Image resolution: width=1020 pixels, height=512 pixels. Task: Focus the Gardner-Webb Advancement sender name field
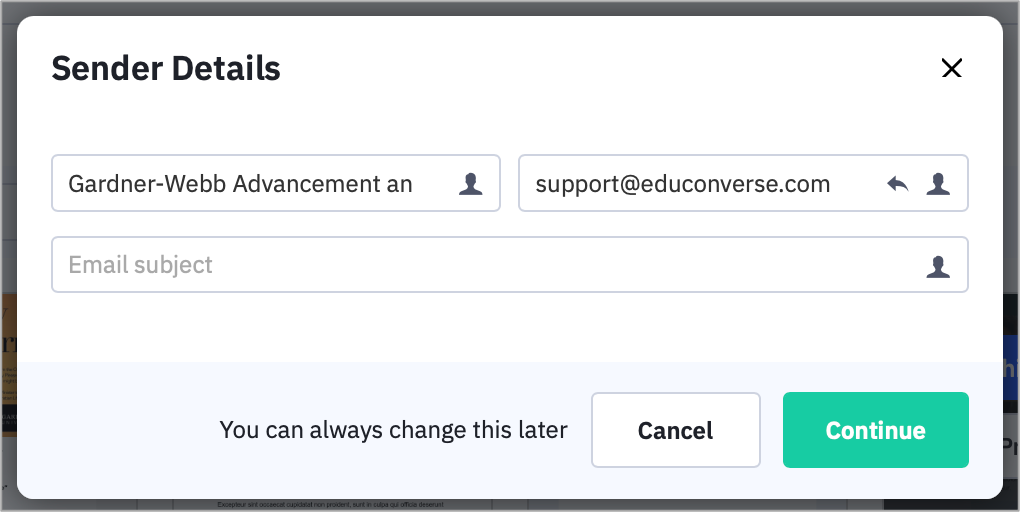pos(276,183)
